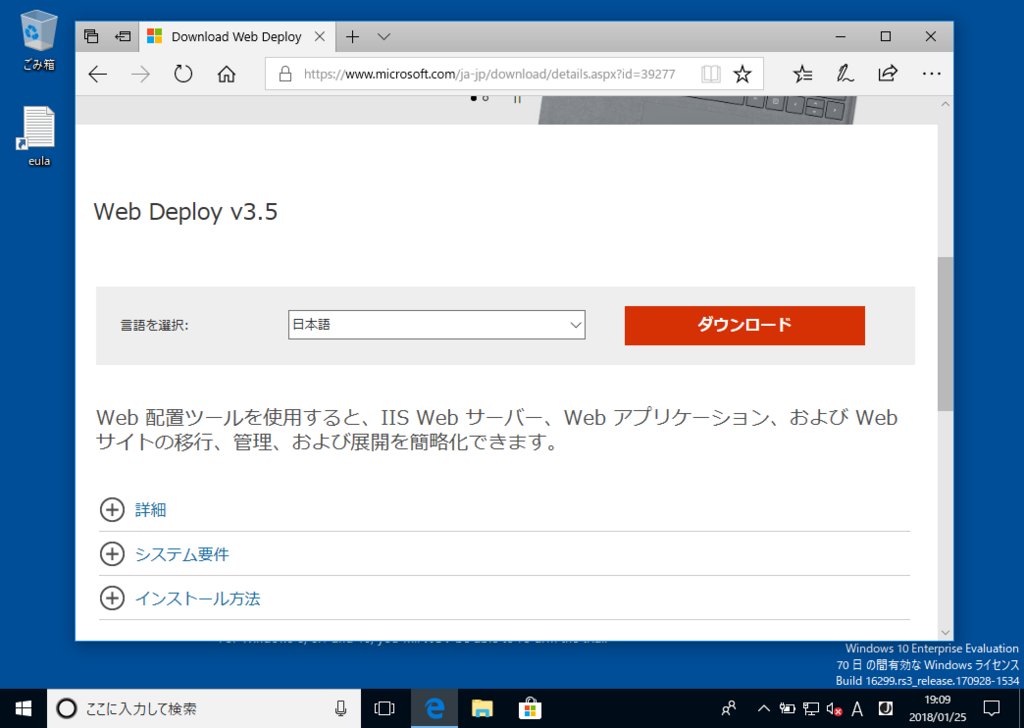Click the Cortana search box
The image size is (1024, 728).
[204, 708]
